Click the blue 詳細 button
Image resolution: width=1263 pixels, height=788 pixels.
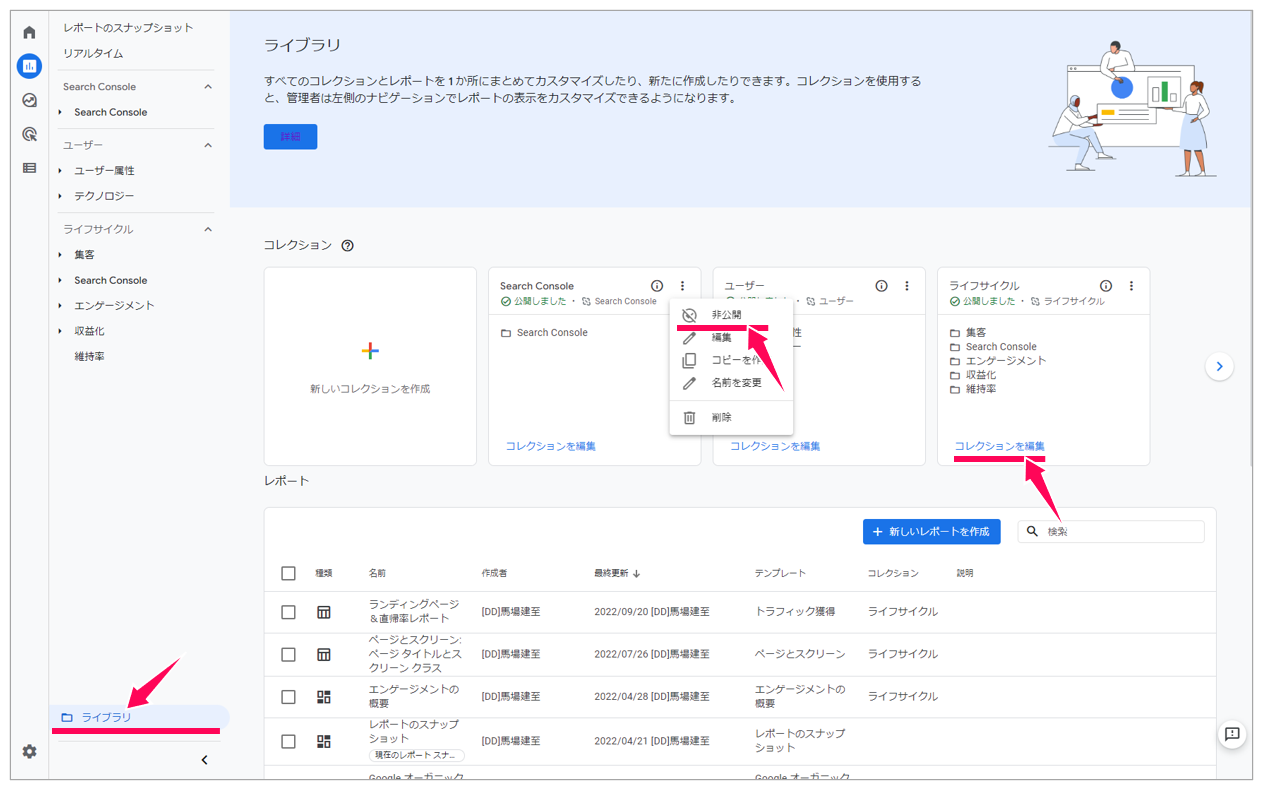290,137
